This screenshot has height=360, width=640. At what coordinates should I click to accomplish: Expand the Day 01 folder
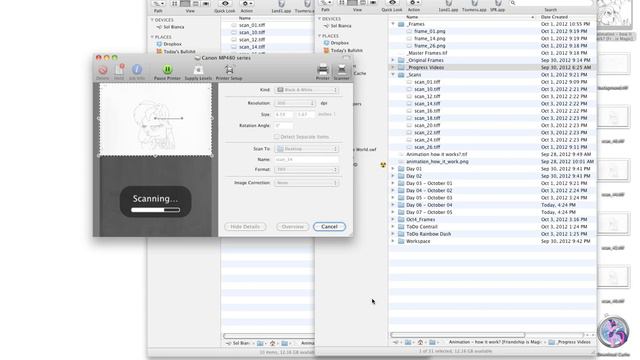coord(393,169)
